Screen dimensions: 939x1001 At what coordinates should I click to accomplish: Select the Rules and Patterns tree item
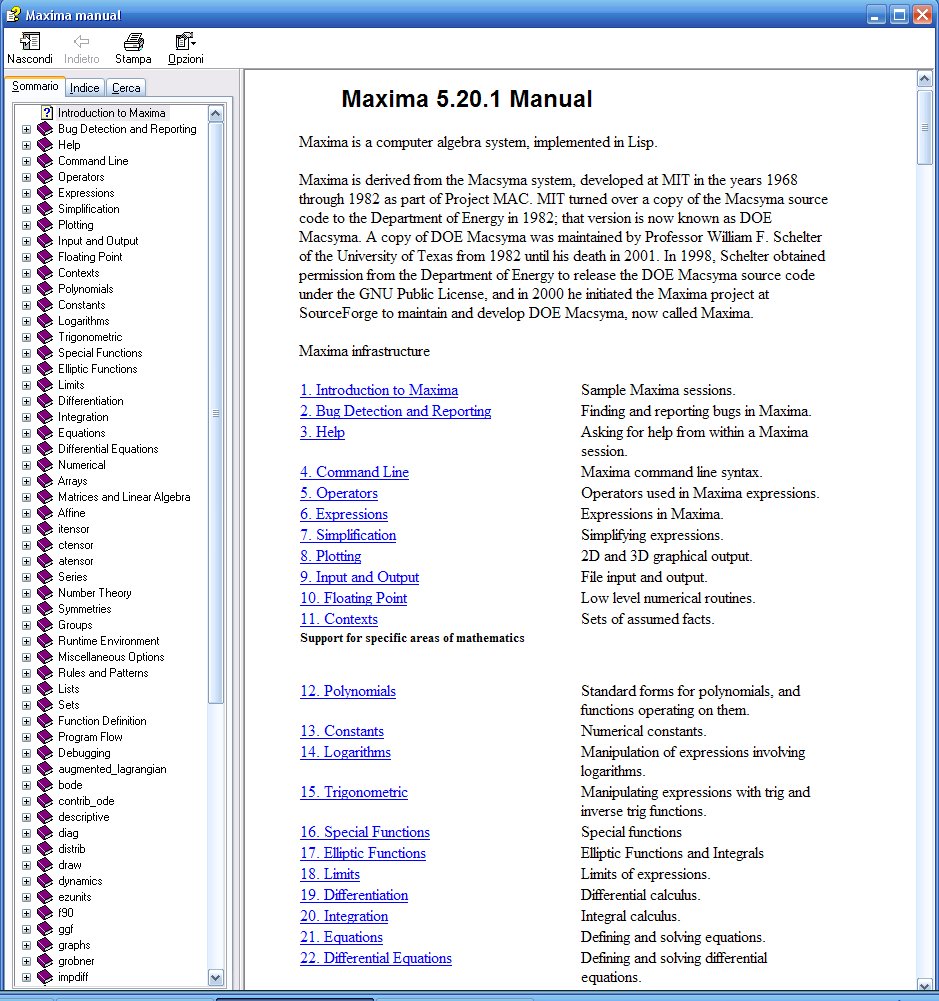103,673
